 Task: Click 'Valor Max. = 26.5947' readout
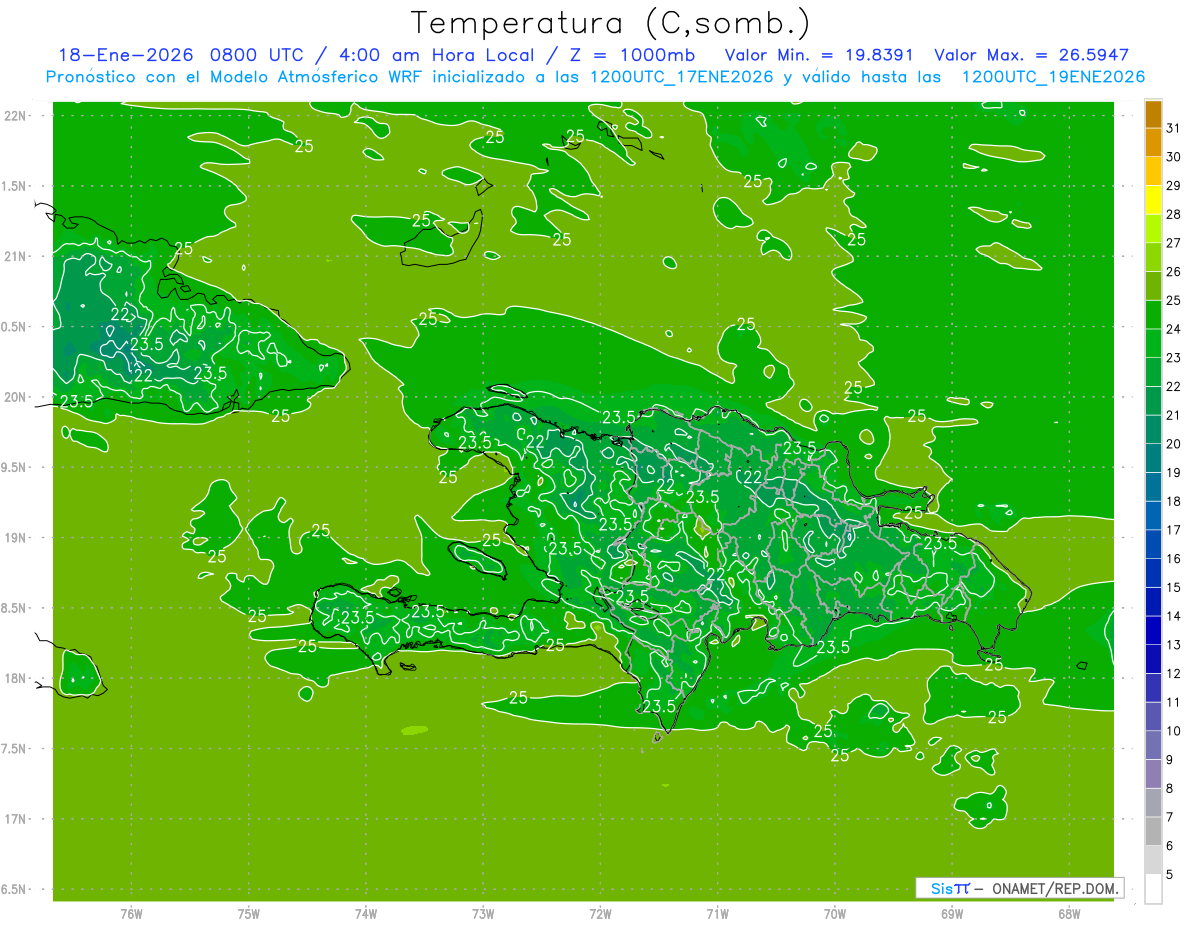pyautogui.click(x=1032, y=55)
